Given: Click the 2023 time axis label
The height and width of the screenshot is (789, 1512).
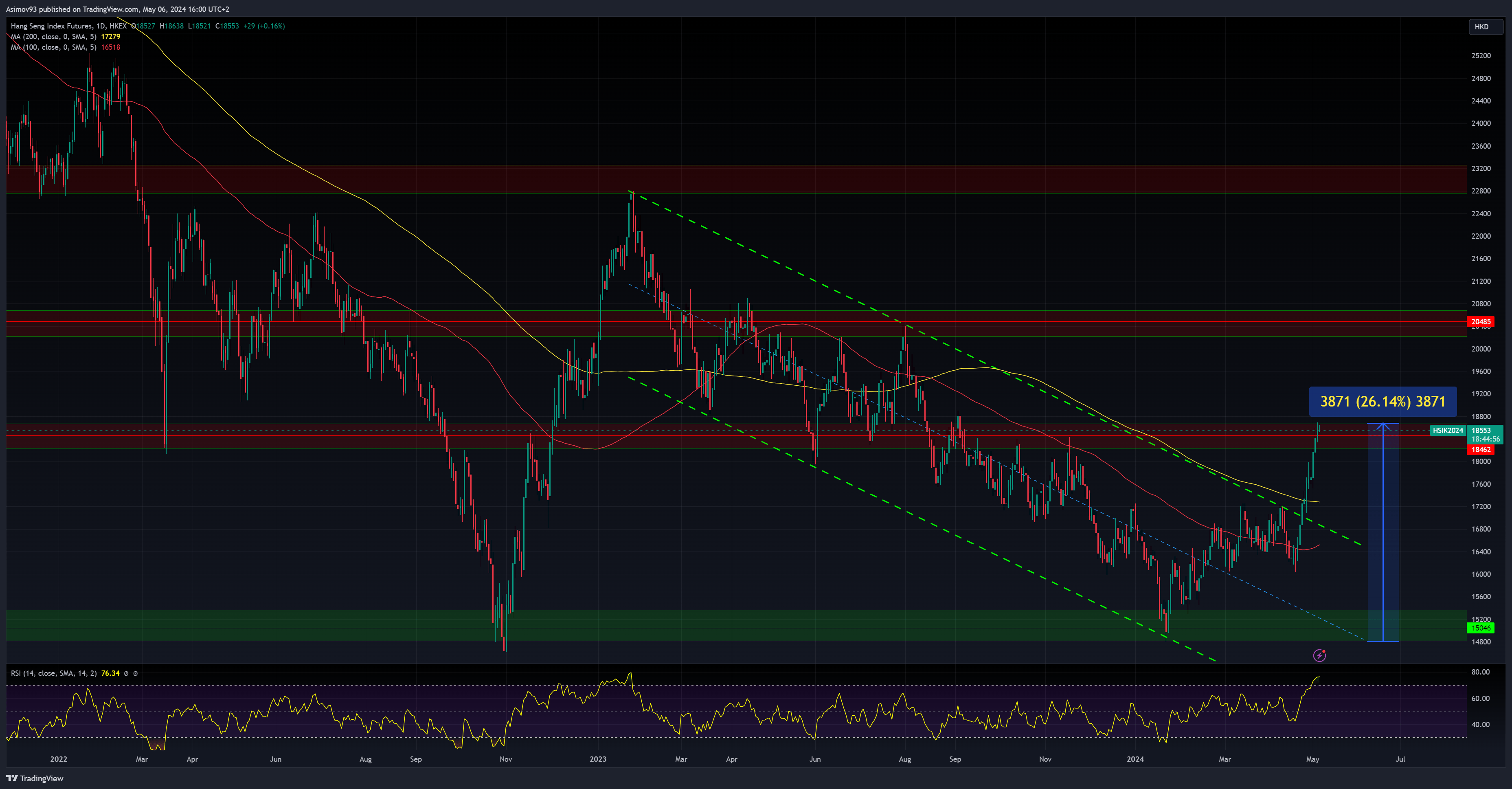Looking at the screenshot, I should point(598,759).
